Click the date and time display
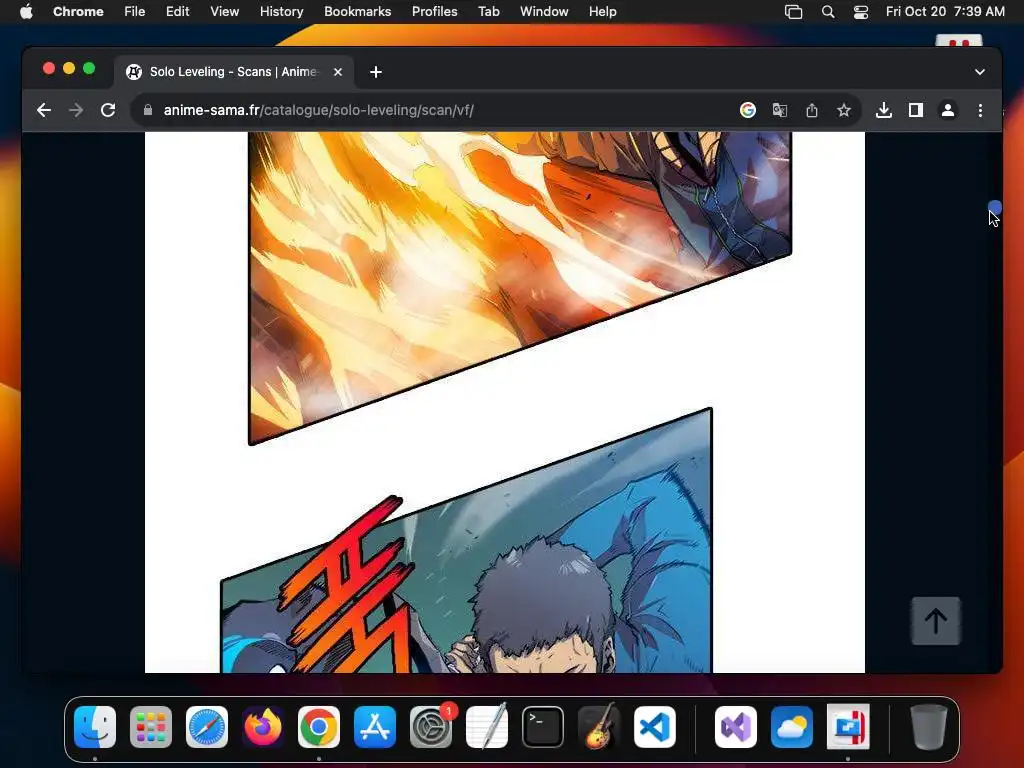The width and height of the screenshot is (1024, 768). click(945, 12)
